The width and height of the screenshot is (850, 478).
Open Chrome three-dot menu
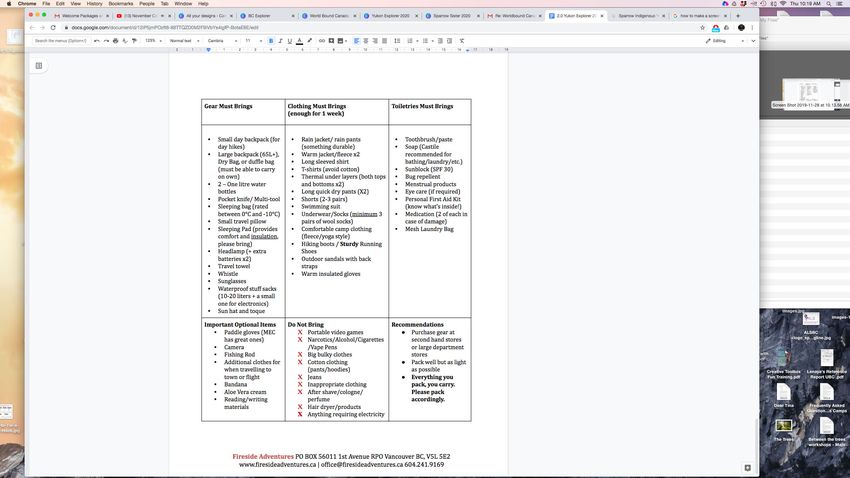point(752,28)
